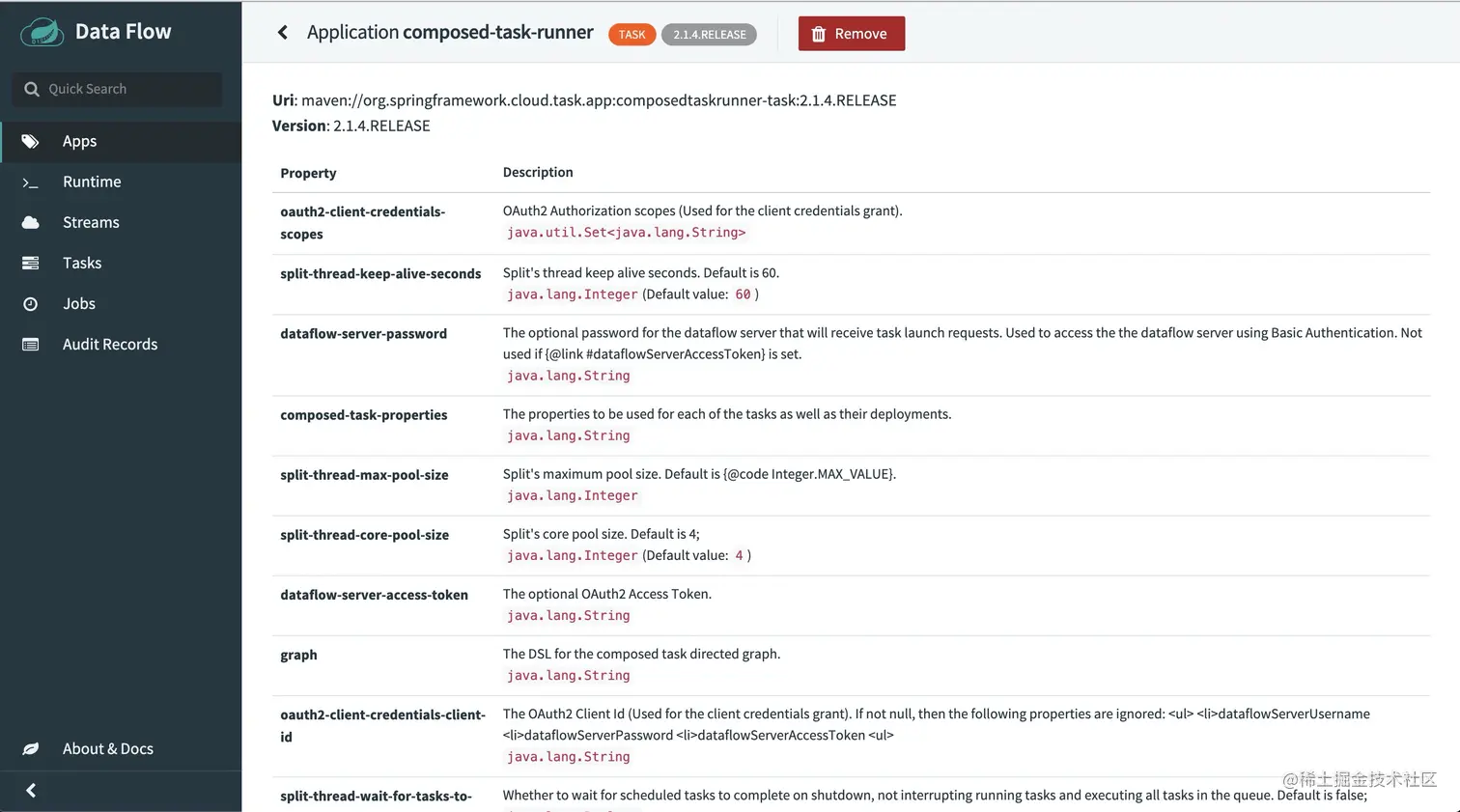Image resolution: width=1460 pixels, height=812 pixels.
Task: Click the Version: 2.1.4.RELEASE line
Action: [351, 126]
